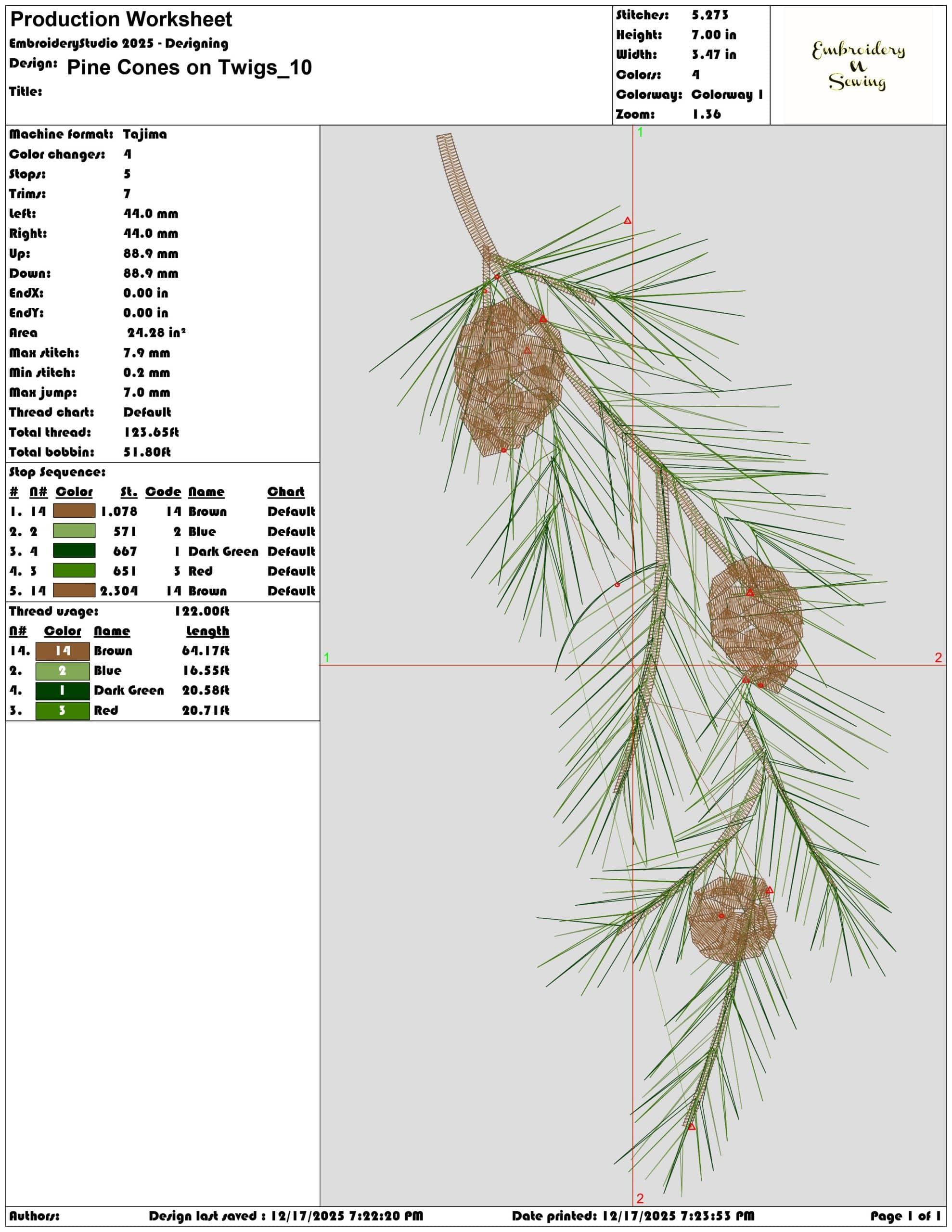Select stitch count 667 in stop row 3
This screenshot has width=952, height=1232.
coord(125,551)
